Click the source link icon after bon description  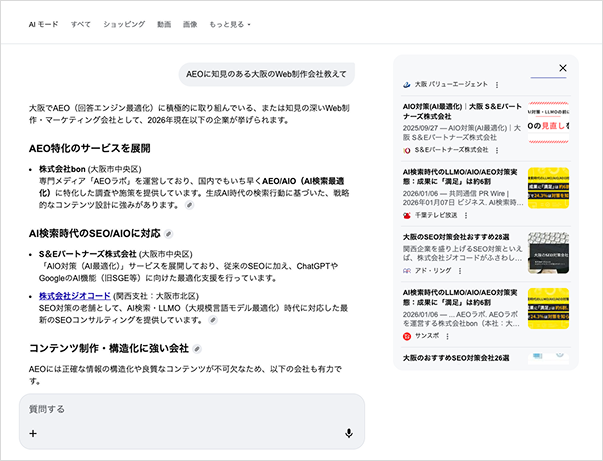point(188,205)
